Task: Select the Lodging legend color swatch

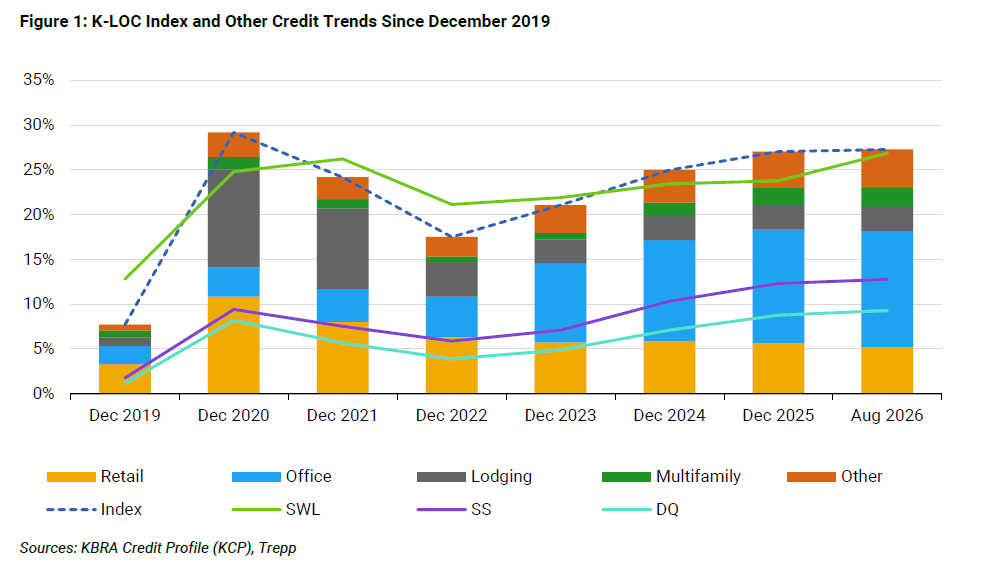Action: 441,477
